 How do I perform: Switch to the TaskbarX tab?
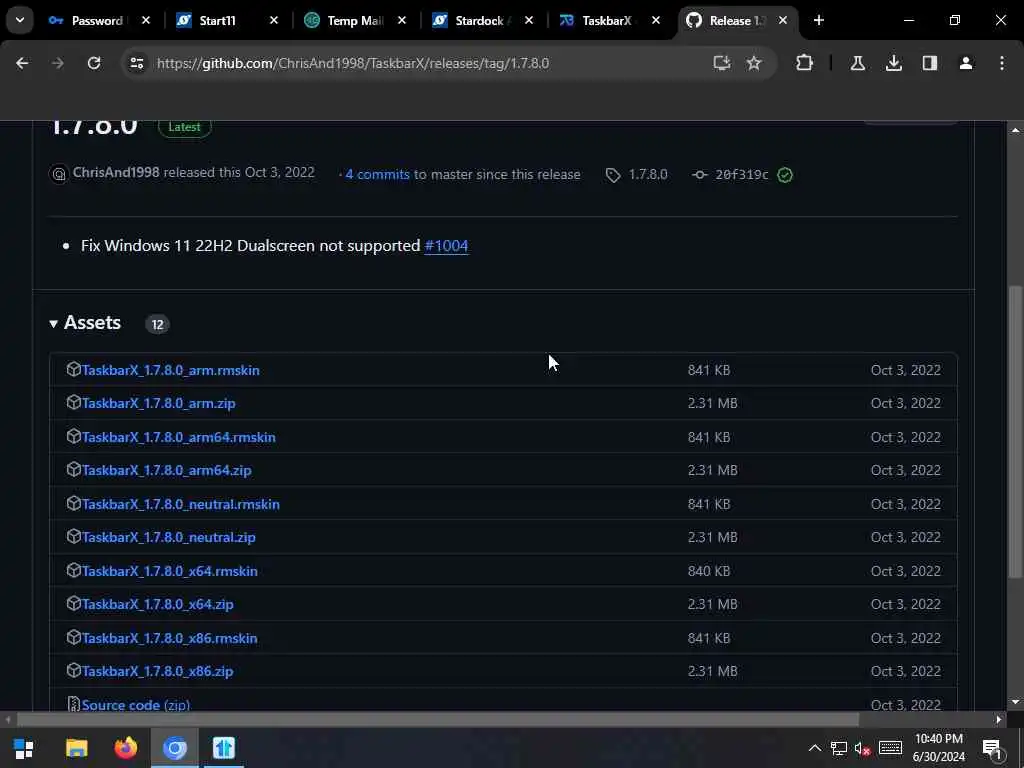point(605,21)
